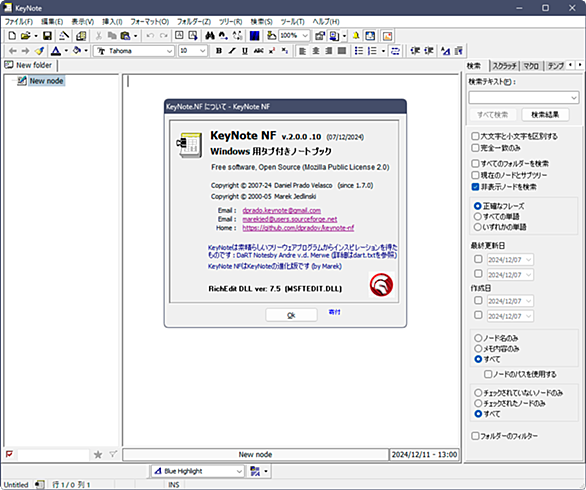Open the font color dropdown arrow
586x490 pixels.
click(66, 51)
